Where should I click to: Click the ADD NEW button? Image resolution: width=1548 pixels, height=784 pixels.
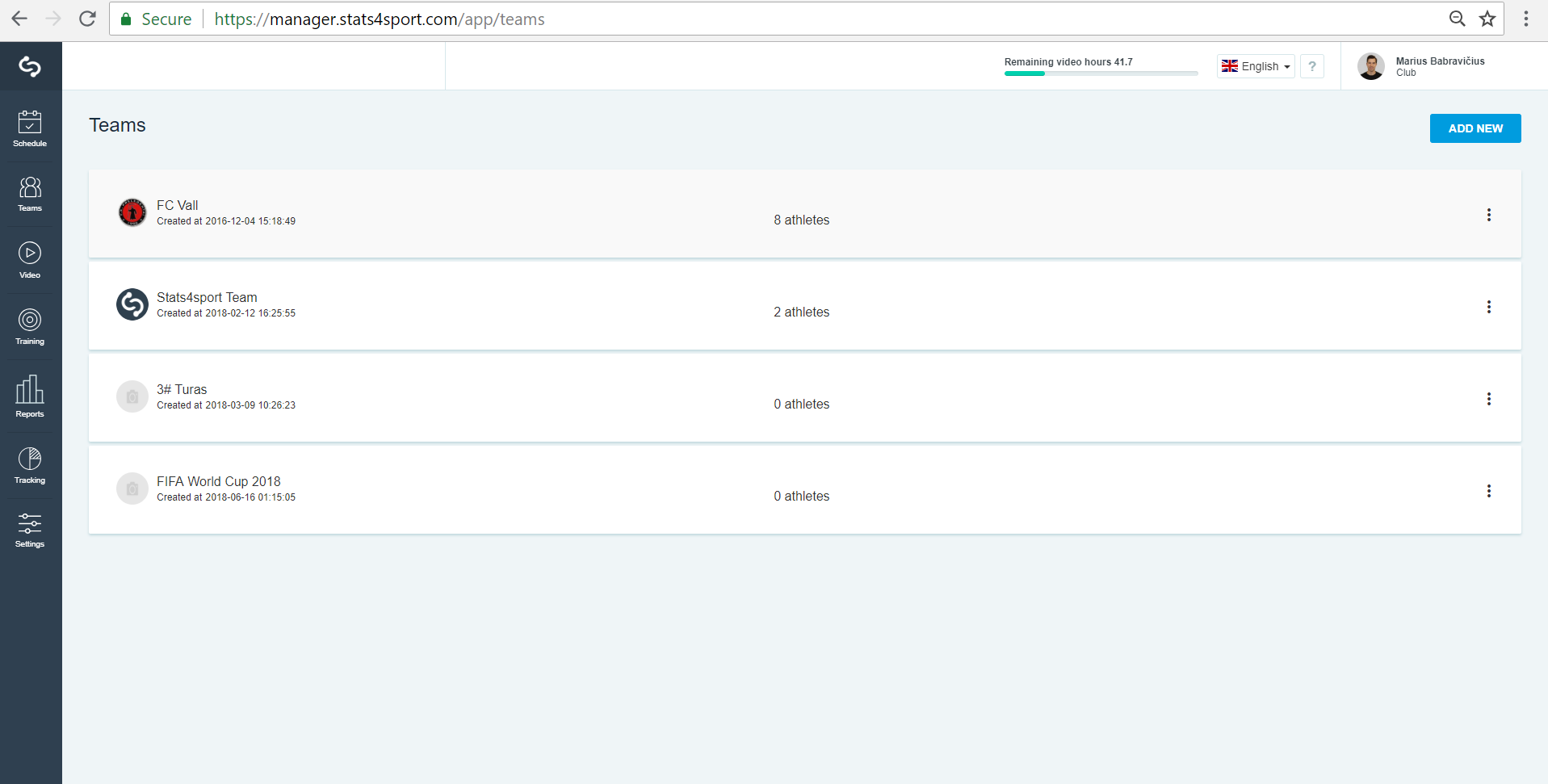1475,128
